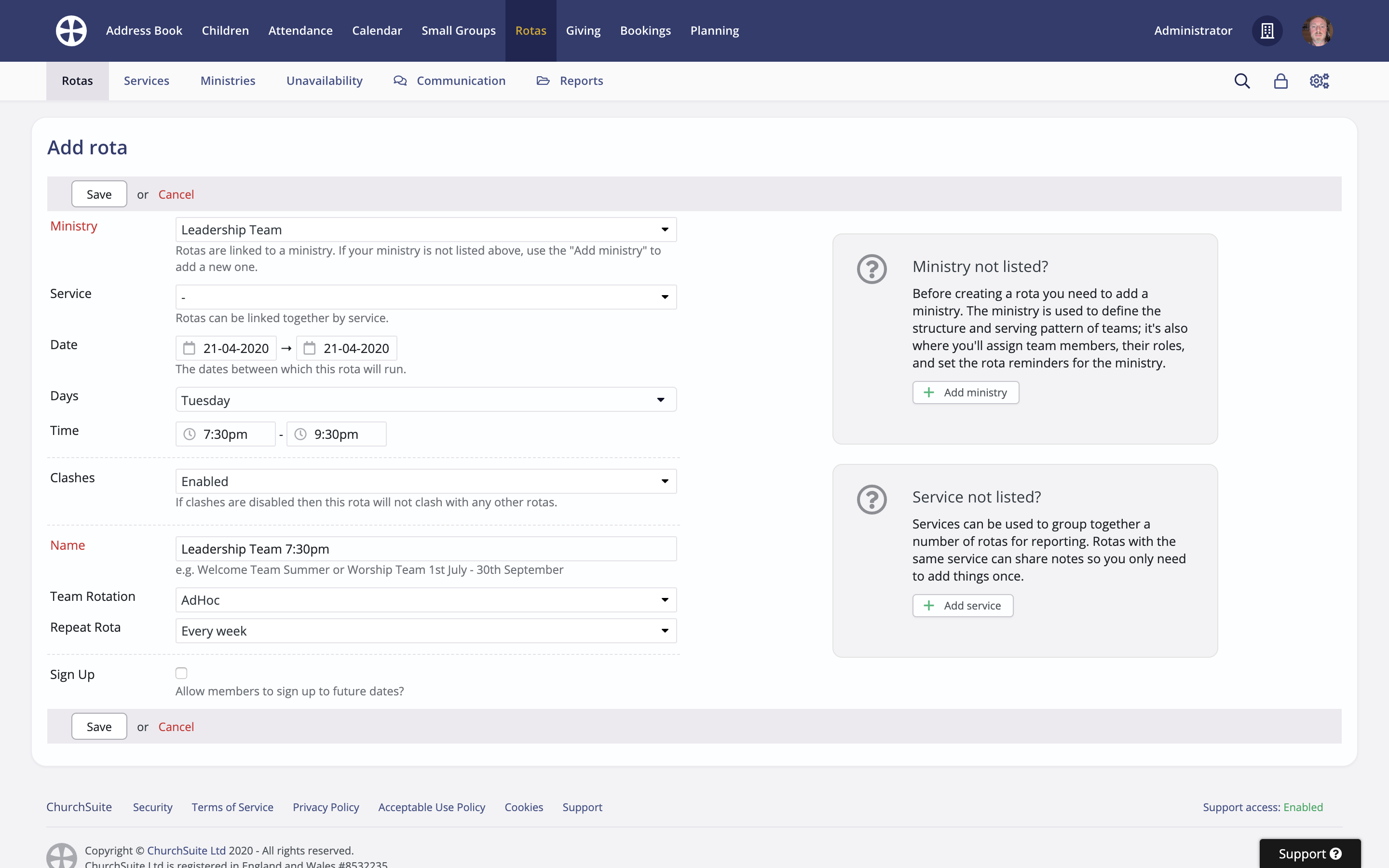Viewport: 1389px width, 868px height.
Task: Switch to the Unavailability tab
Action: 324,81
